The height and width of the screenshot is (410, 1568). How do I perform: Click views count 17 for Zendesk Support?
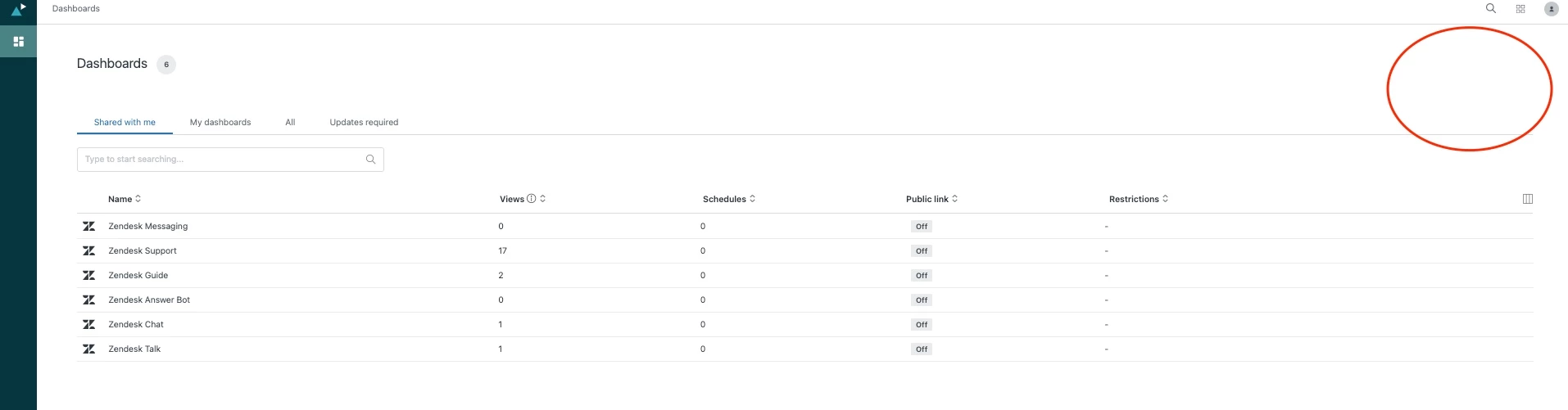point(502,250)
